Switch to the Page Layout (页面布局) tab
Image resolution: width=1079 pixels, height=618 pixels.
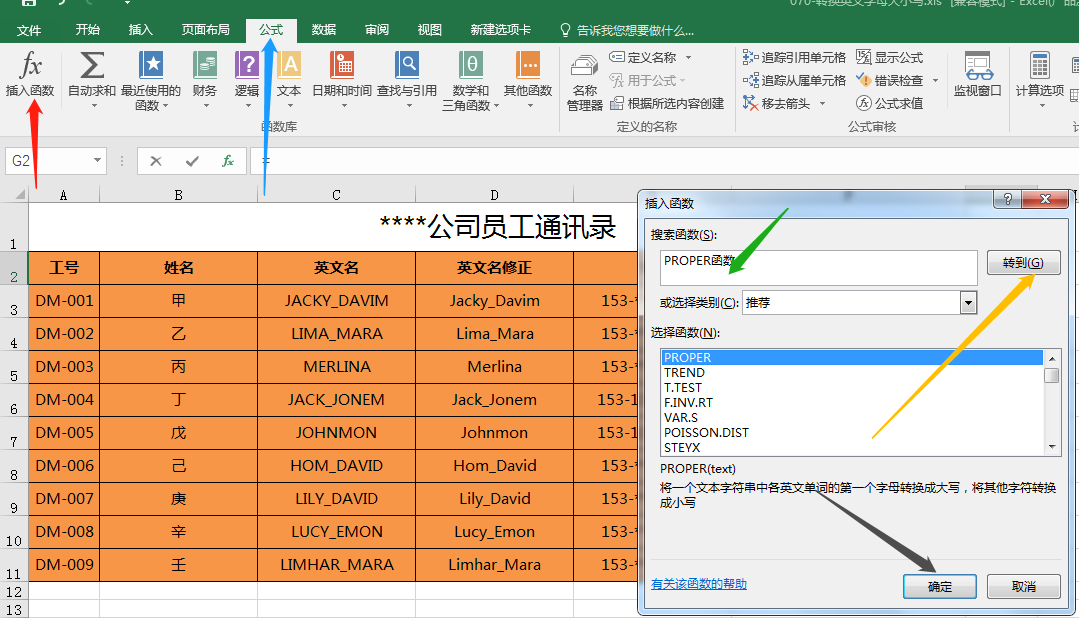[x=205, y=30]
